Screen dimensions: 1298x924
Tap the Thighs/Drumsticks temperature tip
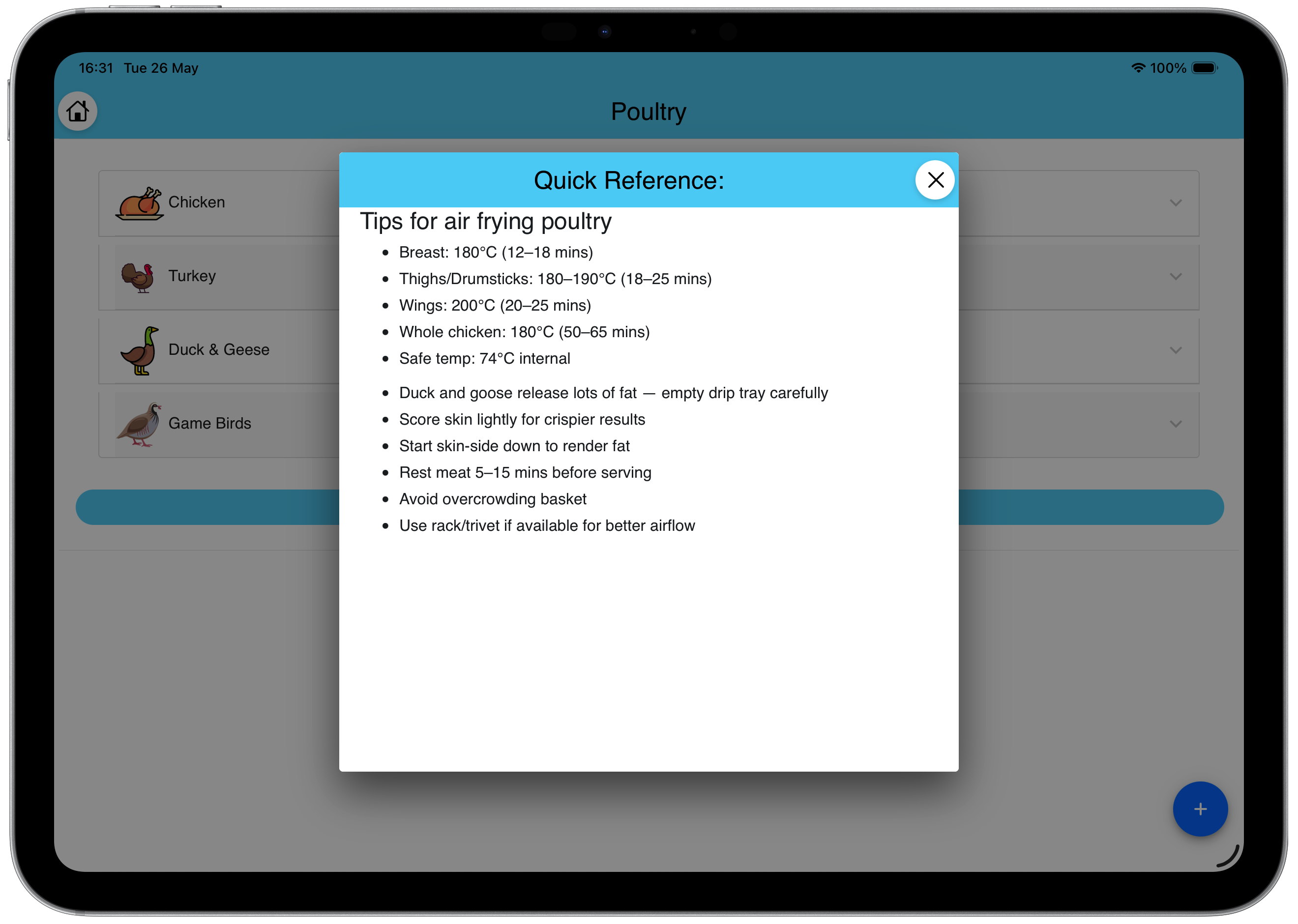[556, 279]
